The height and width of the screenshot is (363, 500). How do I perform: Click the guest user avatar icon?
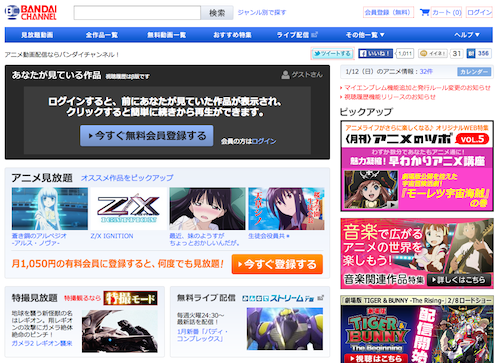tap(285, 75)
